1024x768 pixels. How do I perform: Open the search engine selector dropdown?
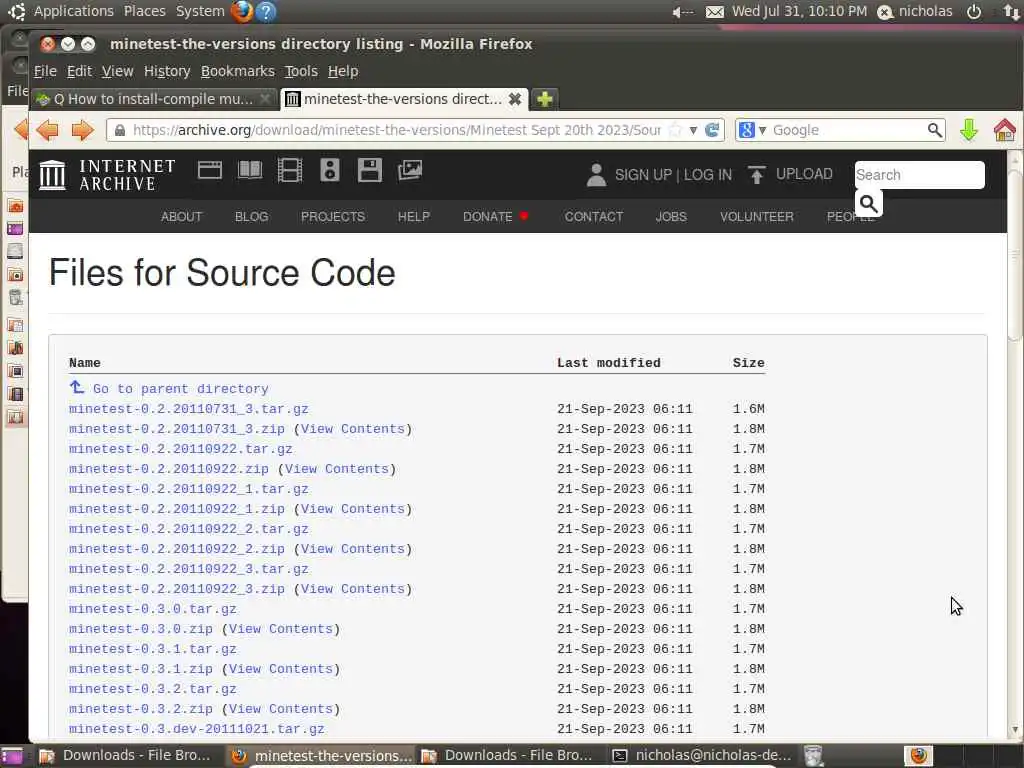(x=752, y=130)
